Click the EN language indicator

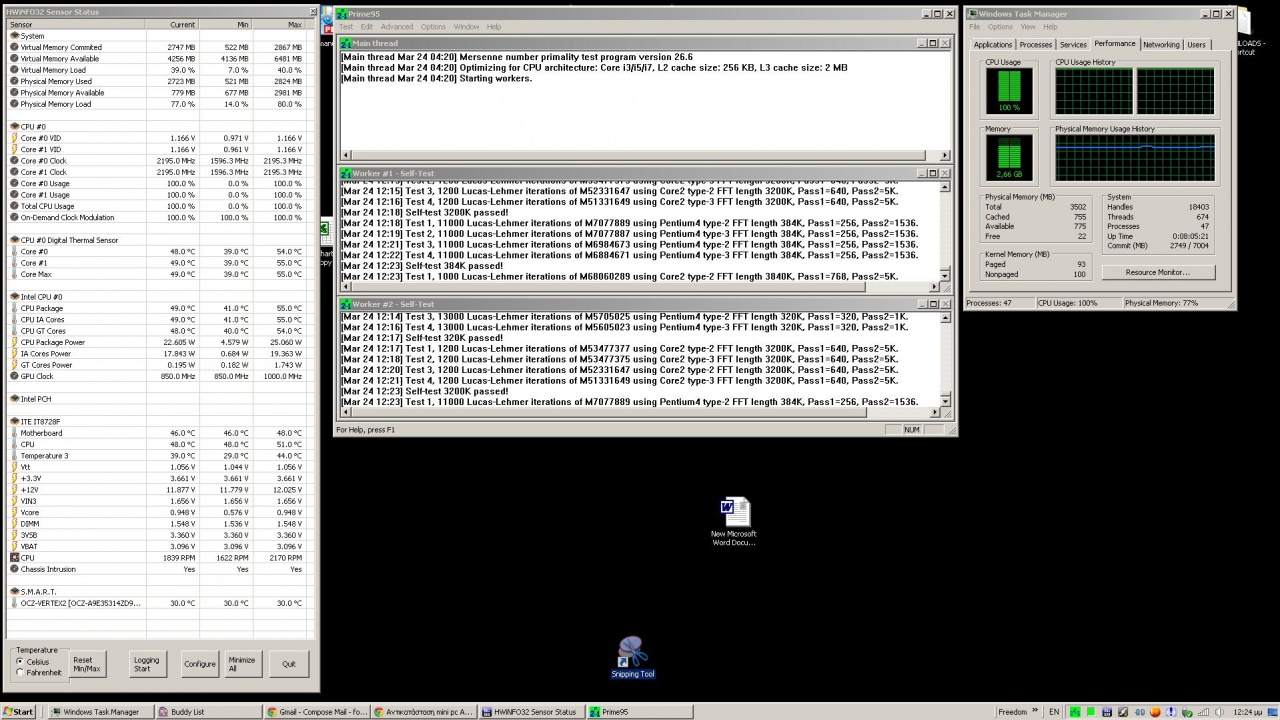coord(1054,712)
